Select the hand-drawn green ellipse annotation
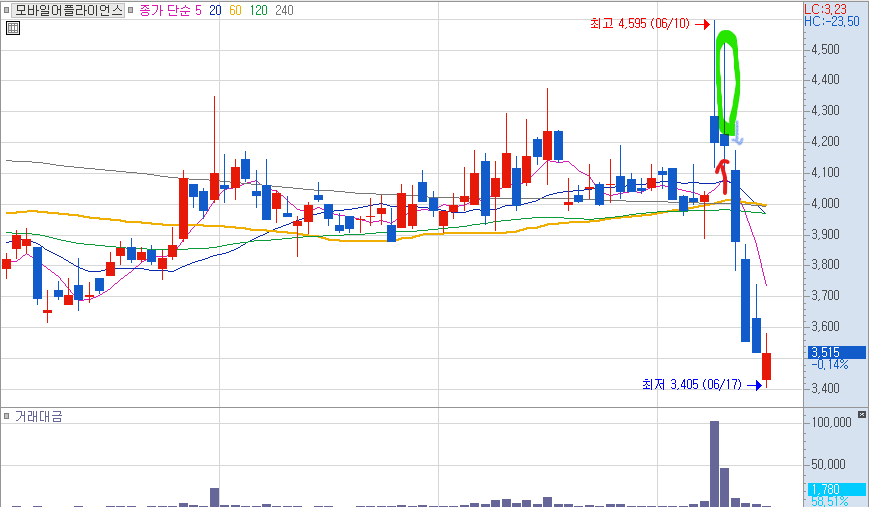869x507 pixels. click(x=728, y=83)
